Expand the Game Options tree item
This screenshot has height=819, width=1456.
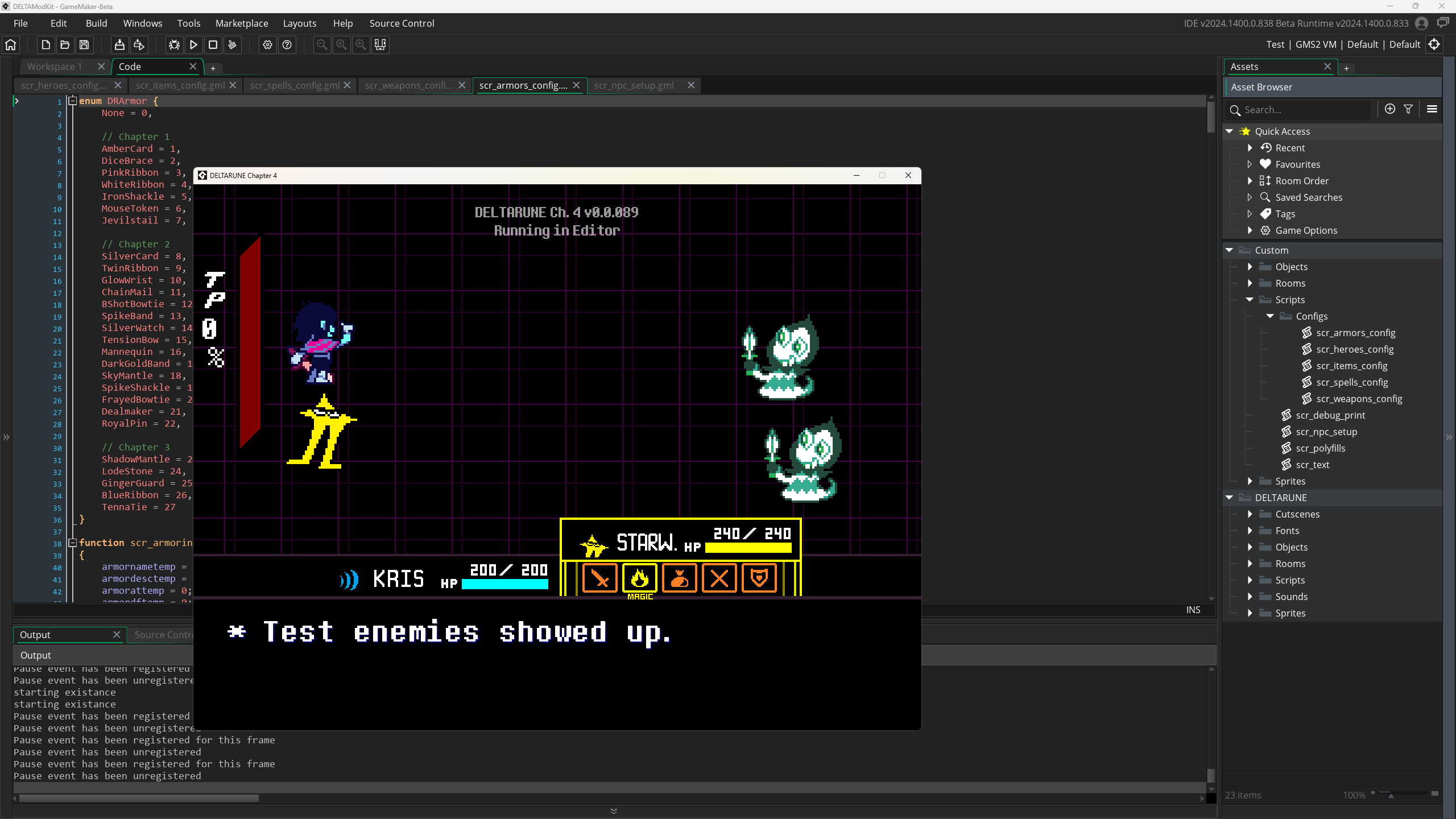[1250, 230]
